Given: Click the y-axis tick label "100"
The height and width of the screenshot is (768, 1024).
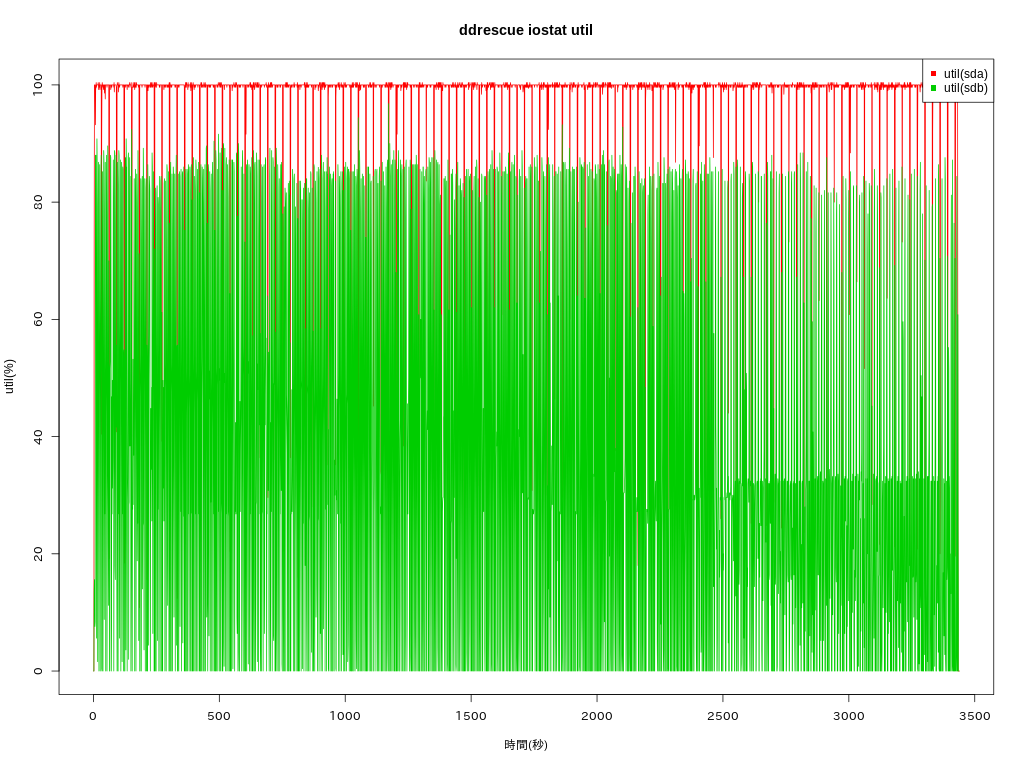Looking at the screenshot, I should [x=38, y=85].
